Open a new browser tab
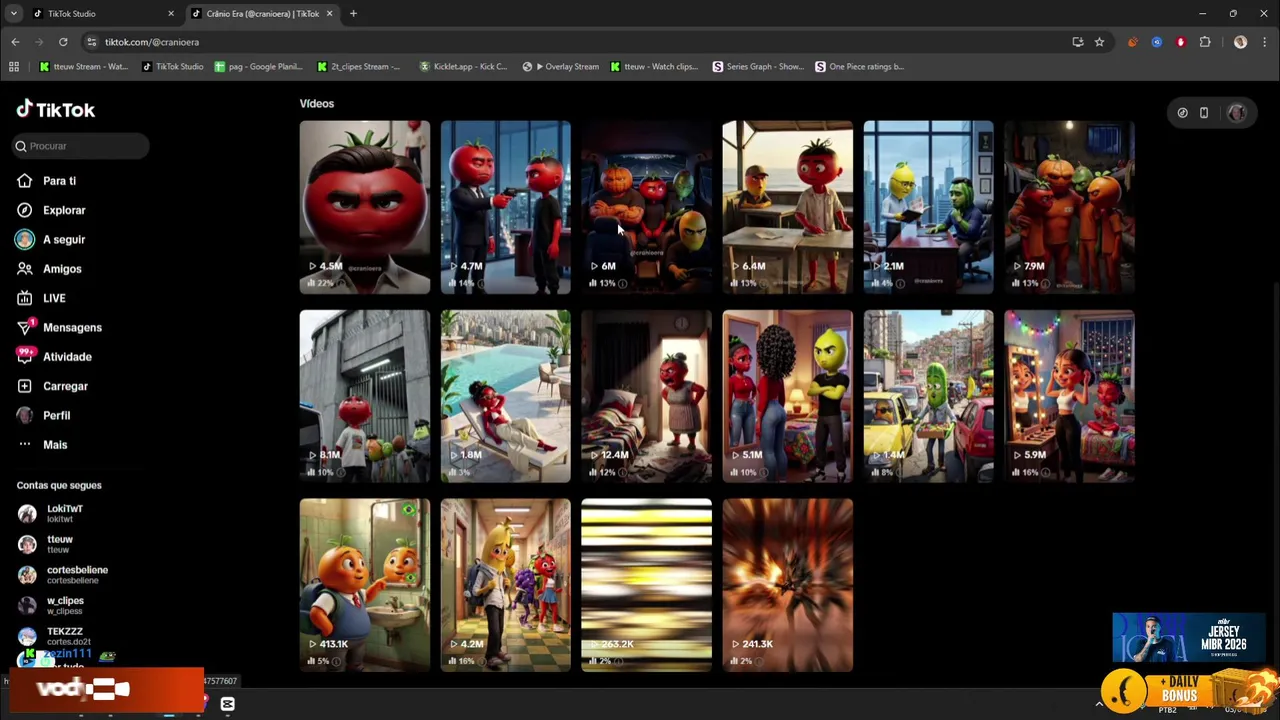Screen dimensions: 1280x720 coord(353,14)
